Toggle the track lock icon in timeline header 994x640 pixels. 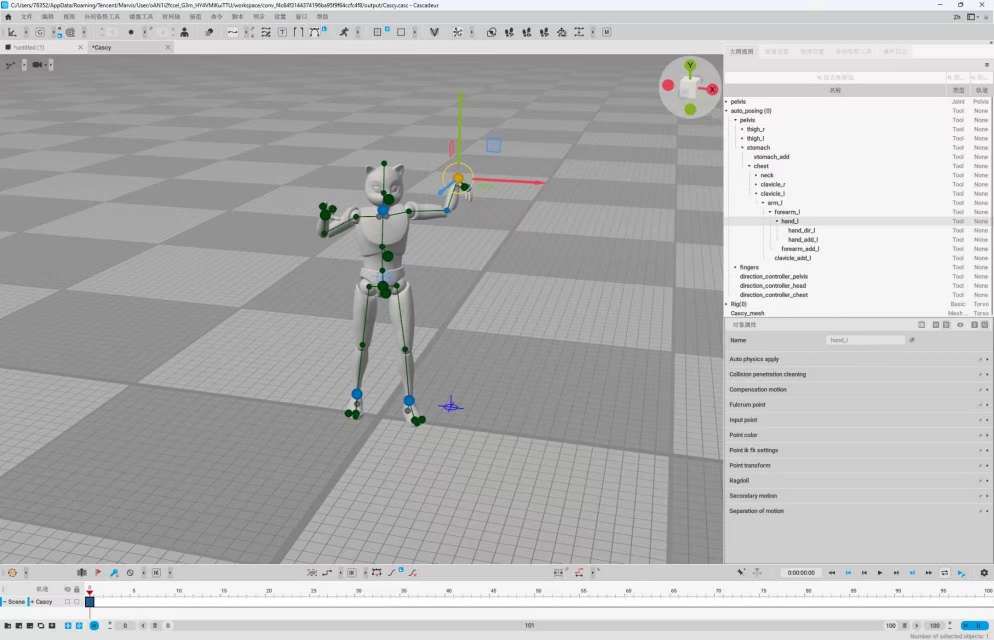tap(77, 589)
